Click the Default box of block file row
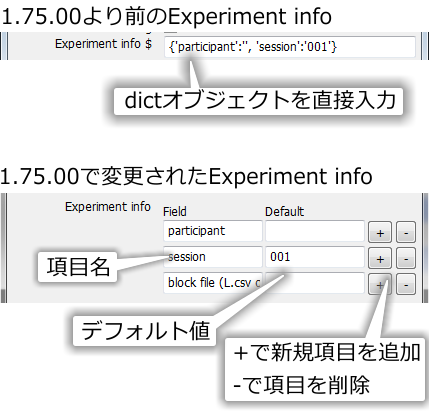Image resolution: width=429 pixels, height=420 pixels. coord(315,283)
